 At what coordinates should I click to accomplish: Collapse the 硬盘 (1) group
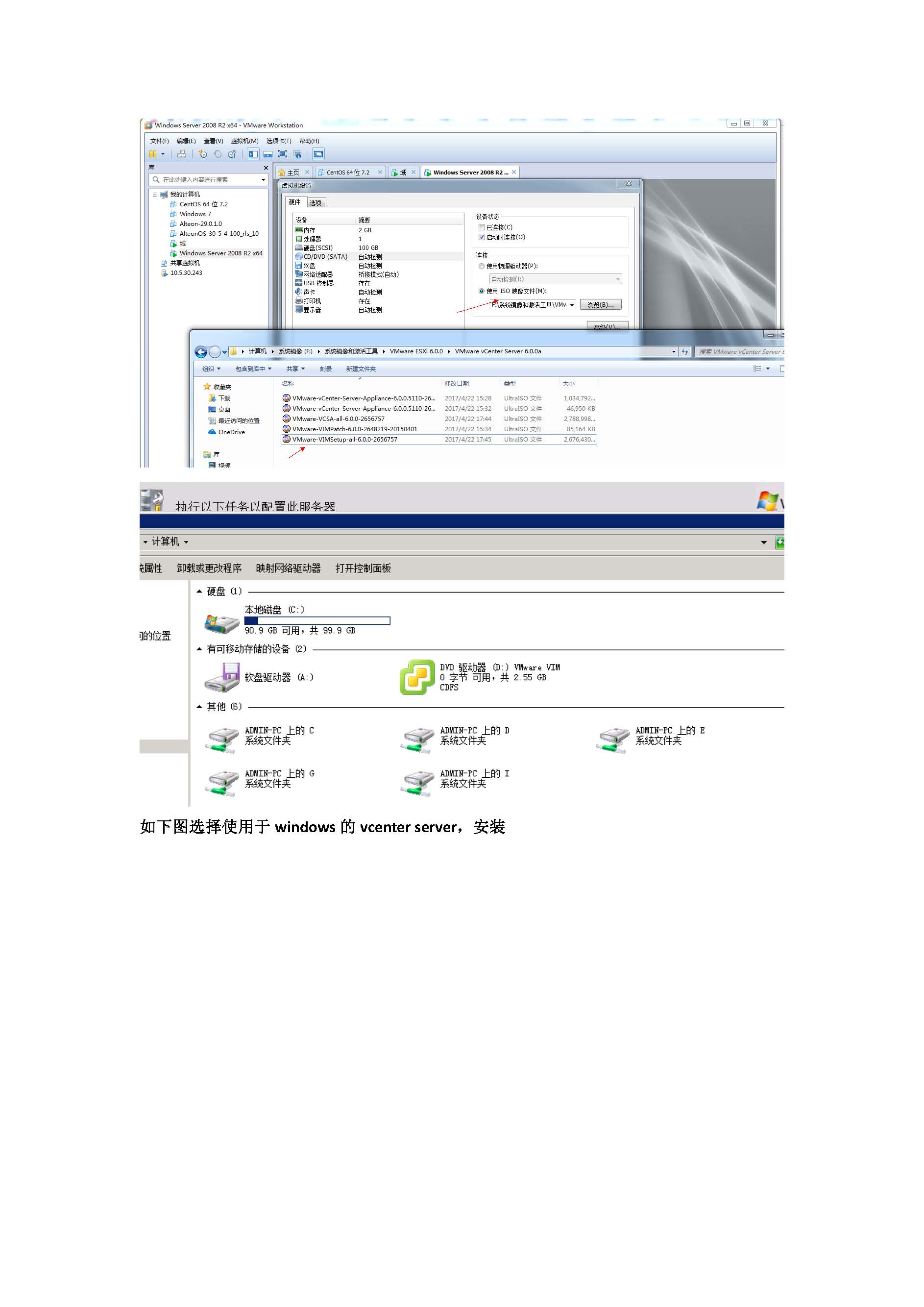(199, 592)
